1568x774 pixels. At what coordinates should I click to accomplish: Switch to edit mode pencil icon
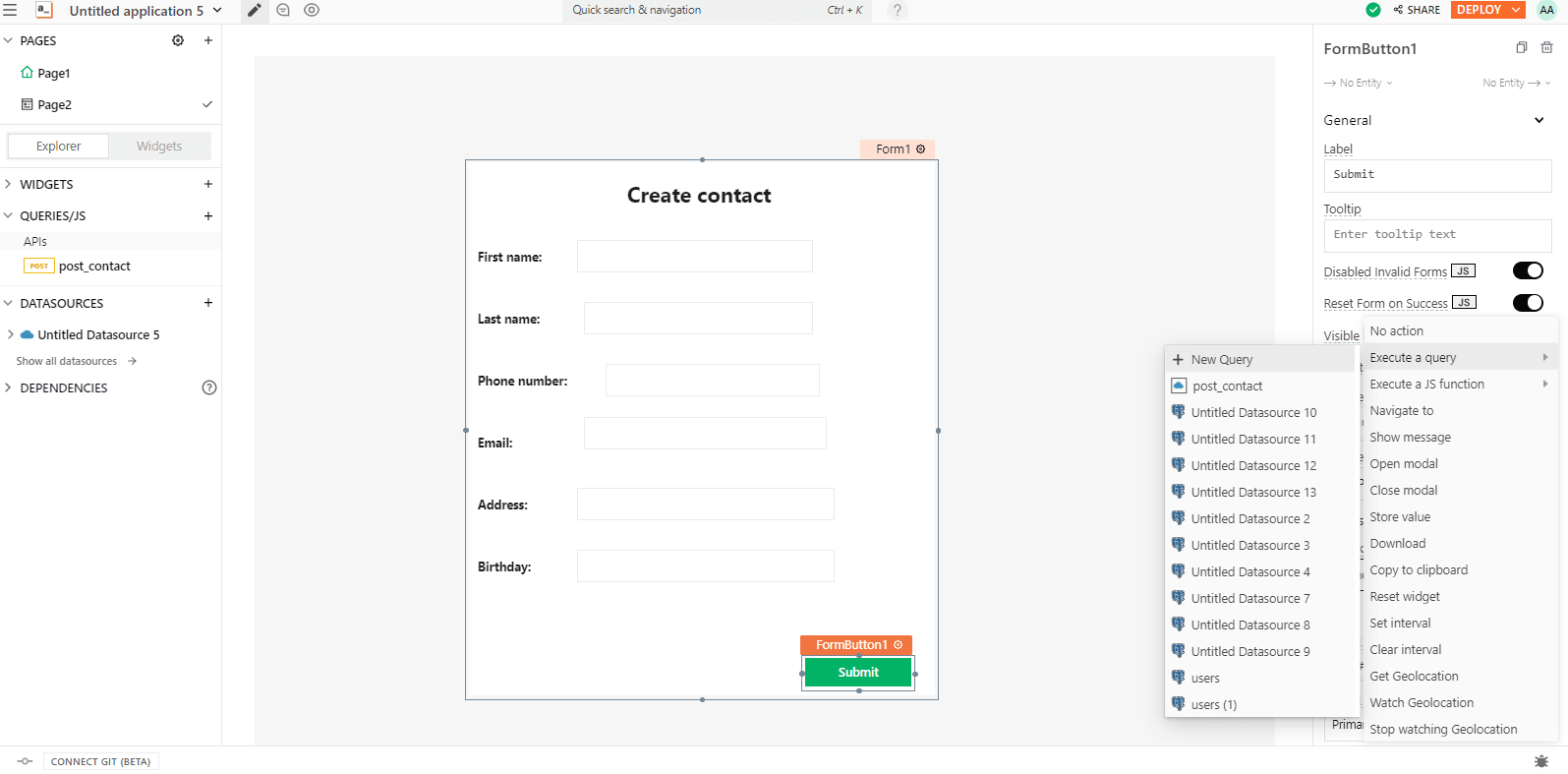coord(255,11)
